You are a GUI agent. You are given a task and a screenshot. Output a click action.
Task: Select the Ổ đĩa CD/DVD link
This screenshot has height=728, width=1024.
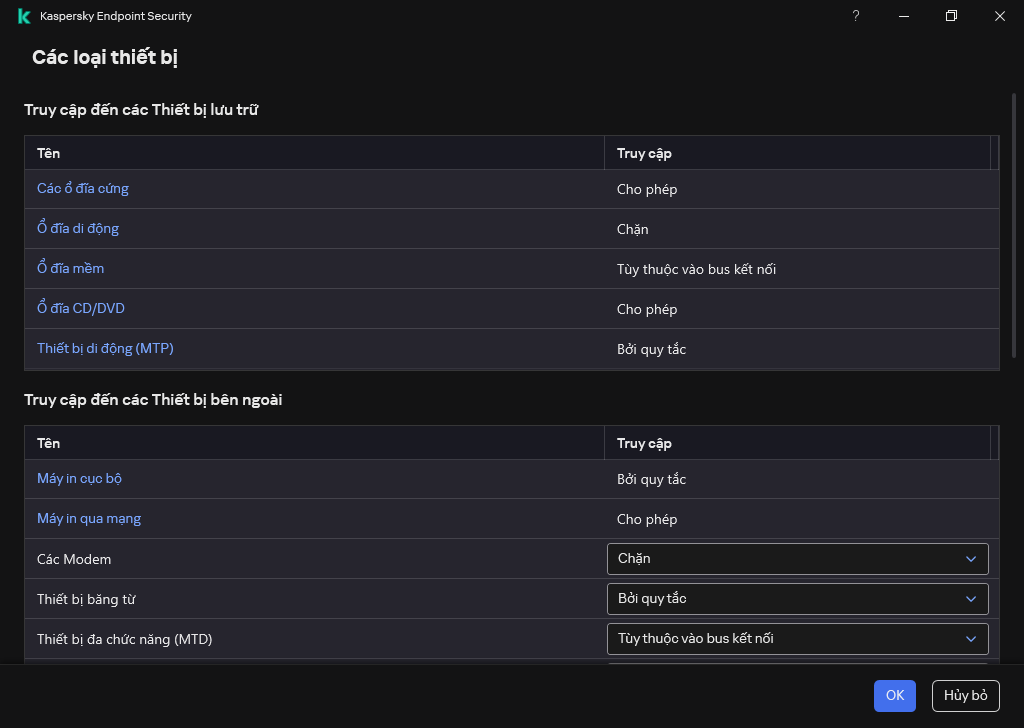coord(81,309)
